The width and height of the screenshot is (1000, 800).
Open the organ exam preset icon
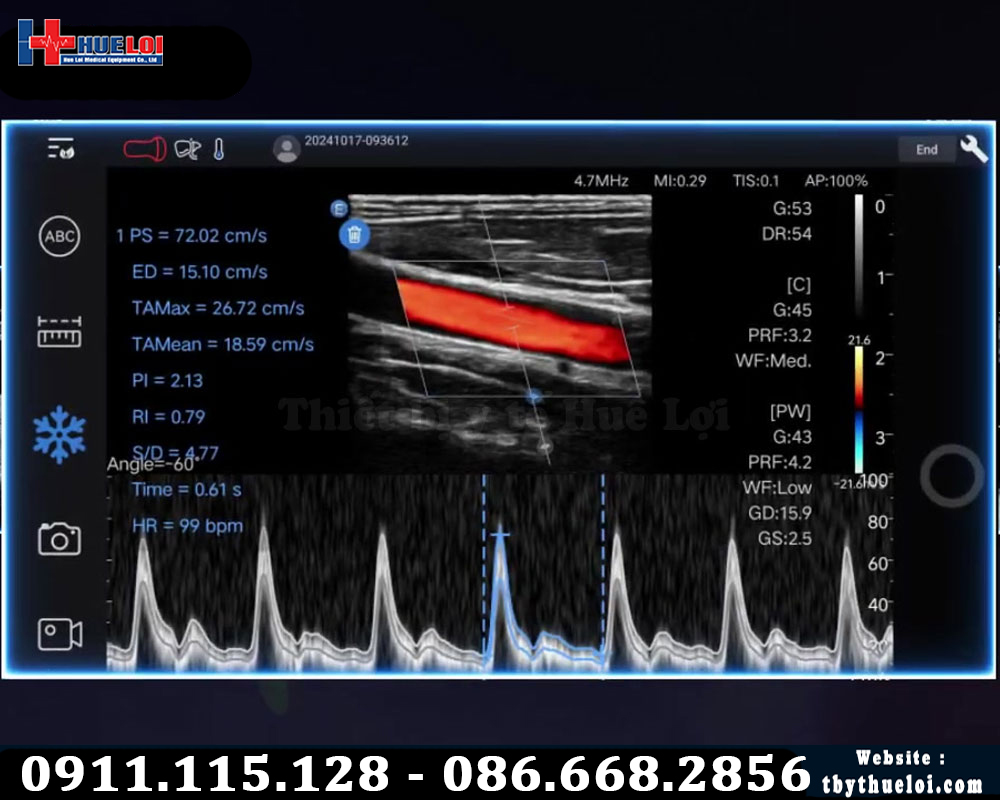(x=187, y=149)
